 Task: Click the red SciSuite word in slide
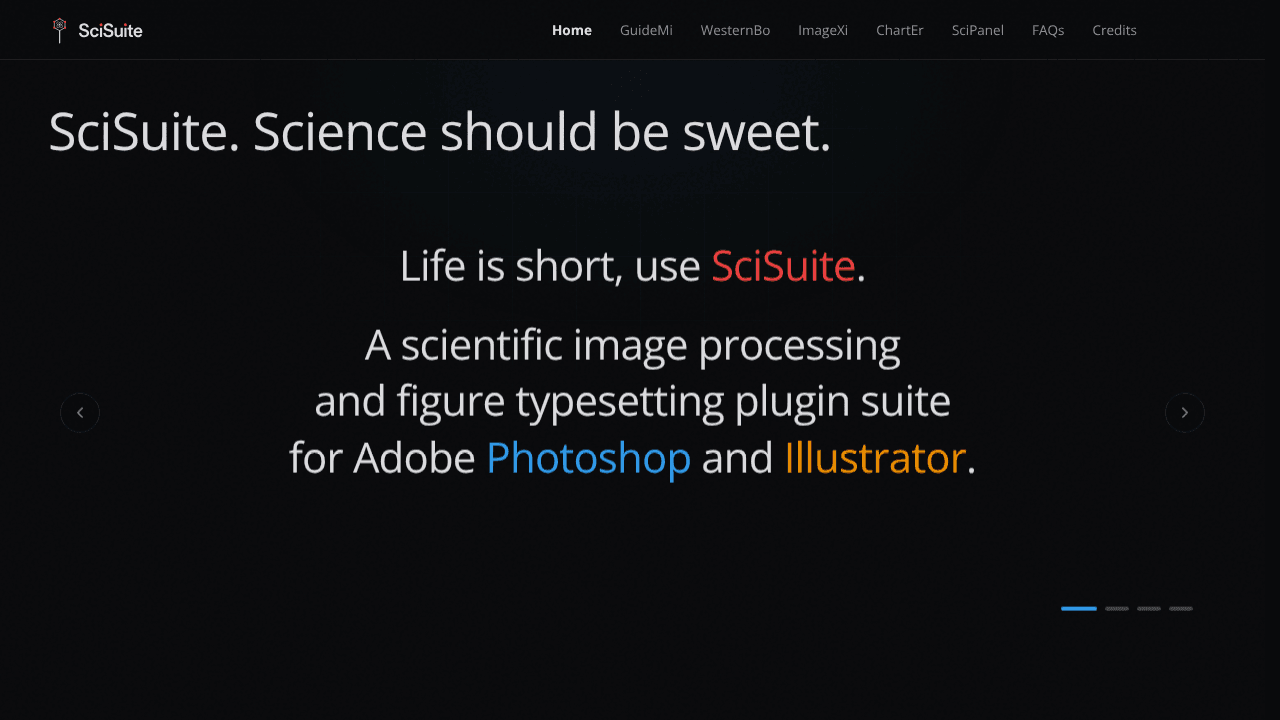coord(783,266)
